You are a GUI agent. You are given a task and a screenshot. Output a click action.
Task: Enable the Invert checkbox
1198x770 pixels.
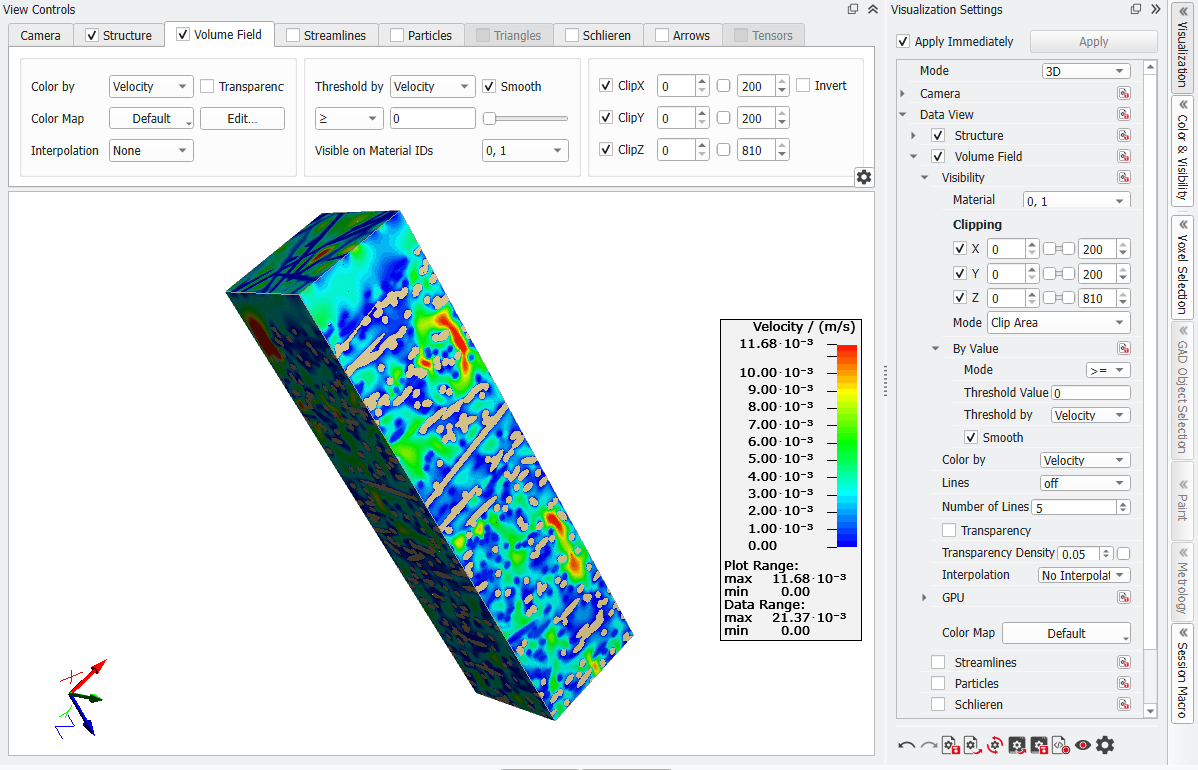pyautogui.click(x=803, y=86)
